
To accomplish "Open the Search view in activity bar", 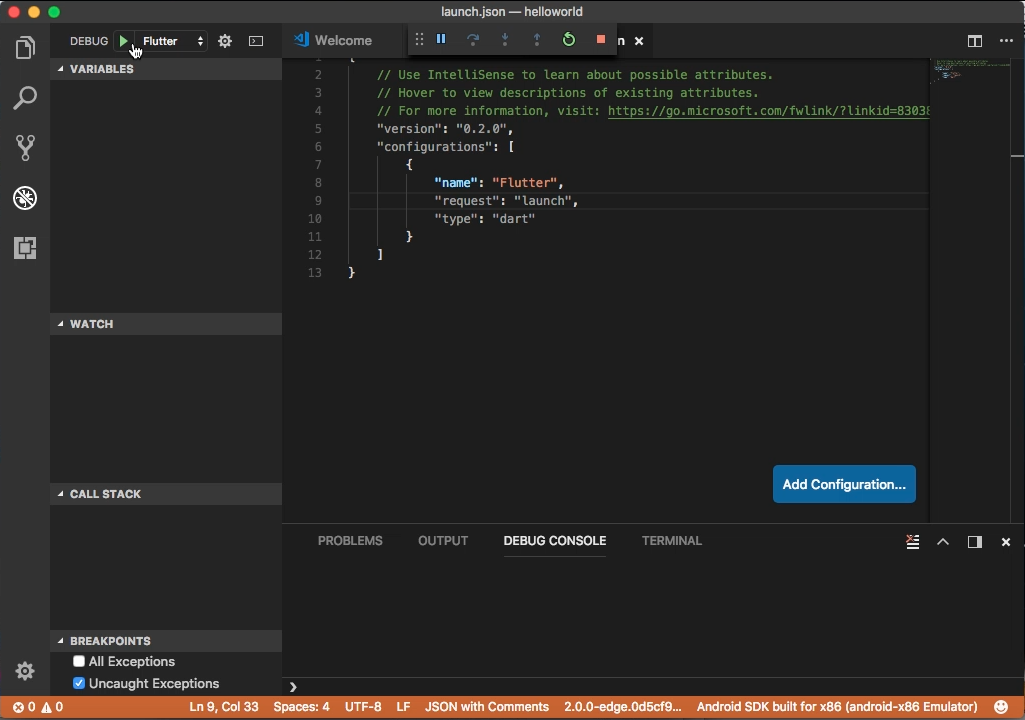I will point(25,97).
